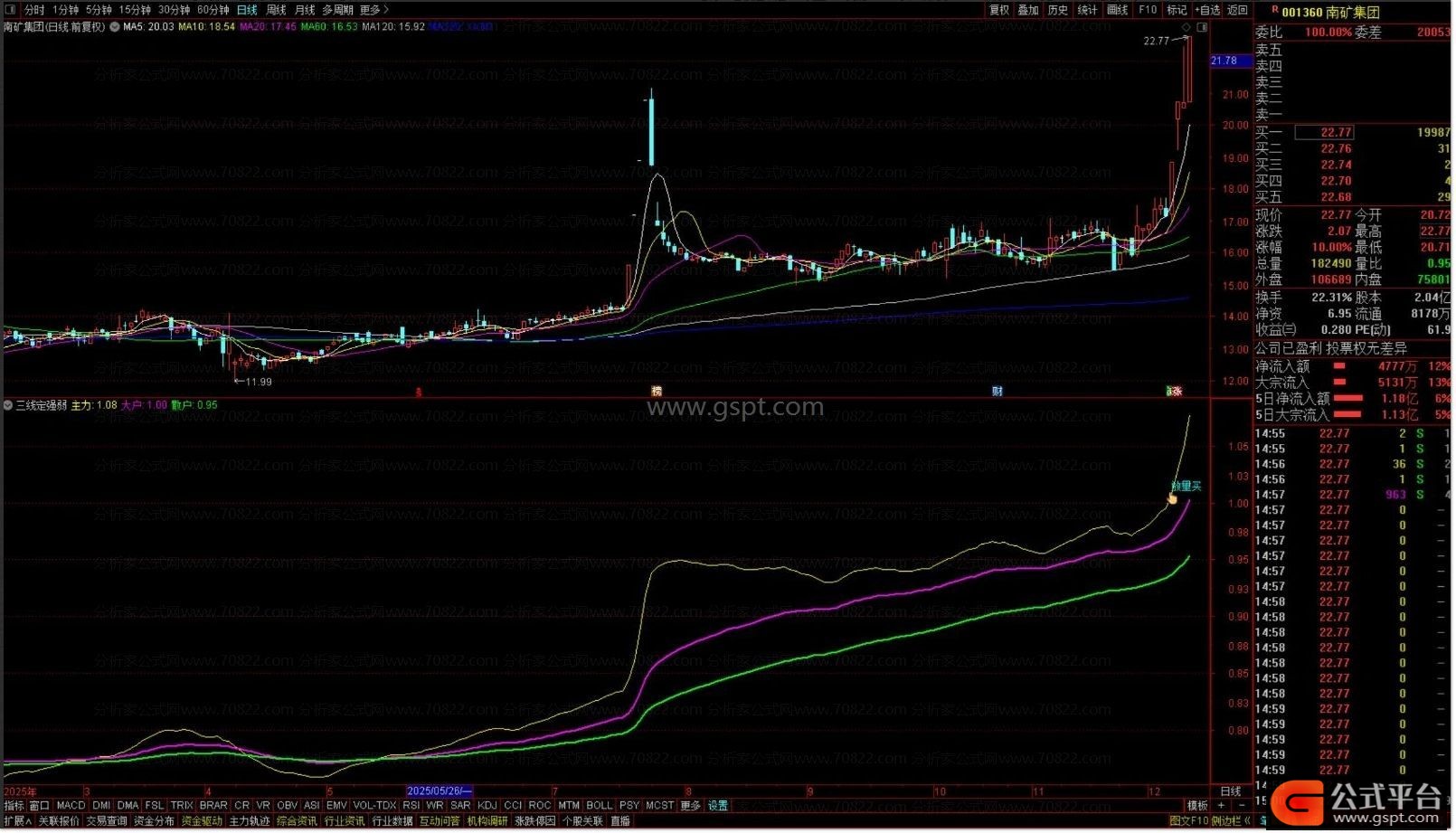Image resolution: width=1456 pixels, height=833 pixels.
Task: Toggle the 三线定强弱 indicator collapse circle
Action: pyautogui.click(x=8, y=406)
